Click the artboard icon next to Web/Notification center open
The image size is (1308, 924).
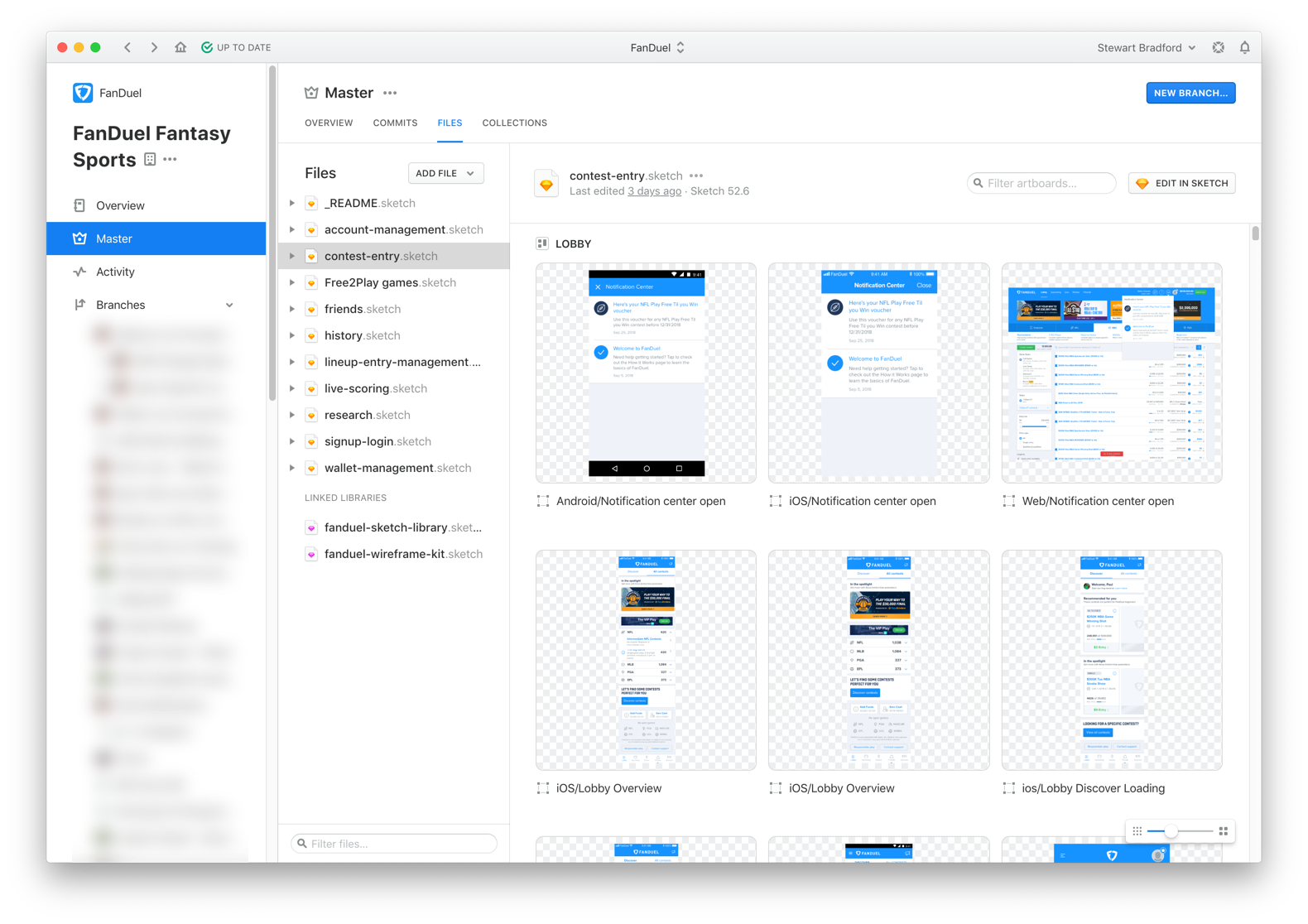click(1009, 501)
